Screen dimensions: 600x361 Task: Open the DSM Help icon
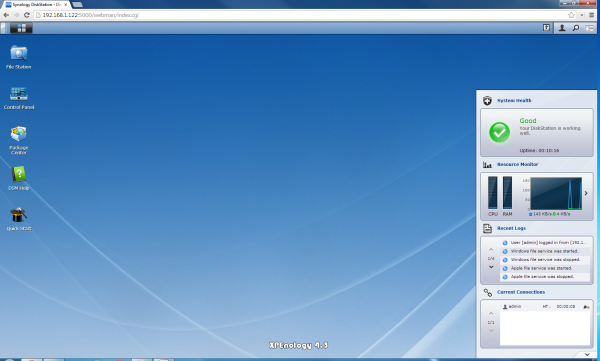point(19,178)
